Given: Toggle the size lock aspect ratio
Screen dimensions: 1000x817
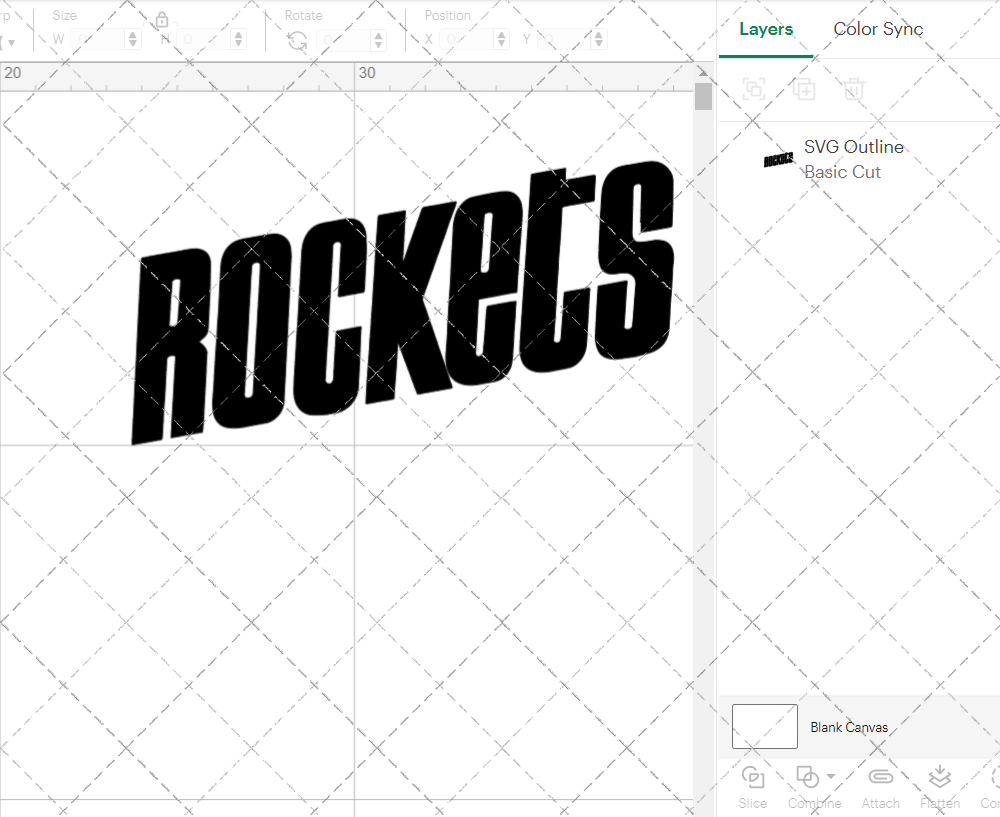Looking at the screenshot, I should tap(162, 19).
